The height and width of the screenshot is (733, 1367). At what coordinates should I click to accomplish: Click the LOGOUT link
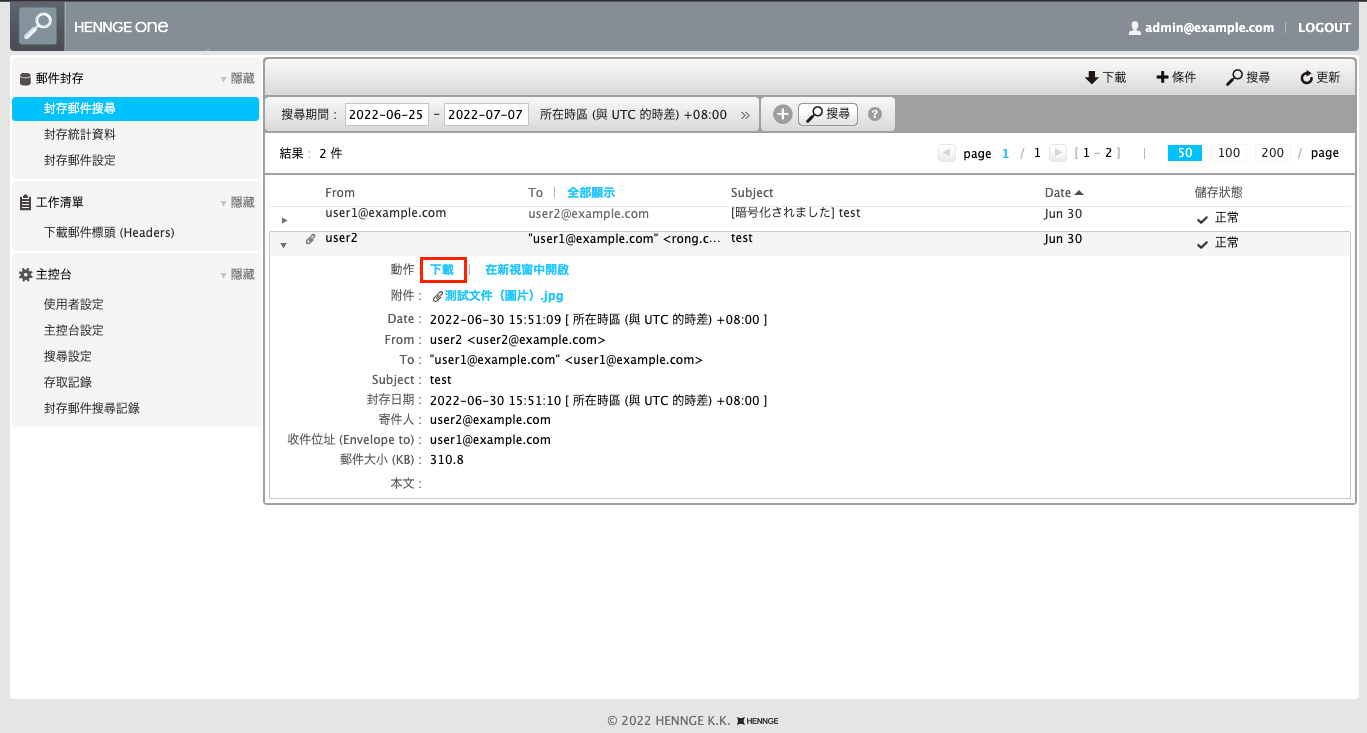1324,28
